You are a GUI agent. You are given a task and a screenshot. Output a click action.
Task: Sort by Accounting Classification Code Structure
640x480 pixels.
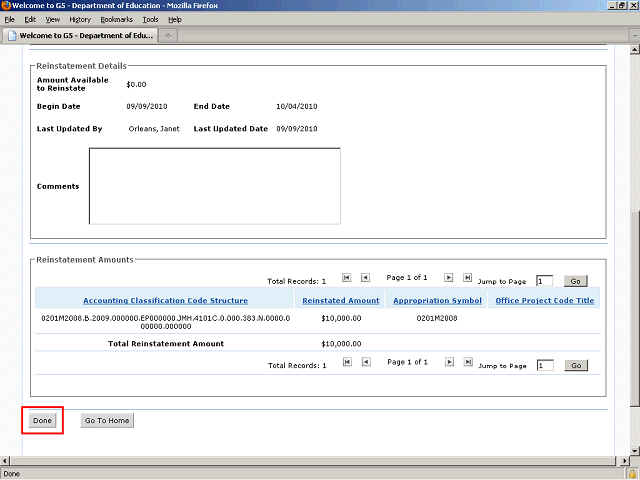(x=165, y=301)
